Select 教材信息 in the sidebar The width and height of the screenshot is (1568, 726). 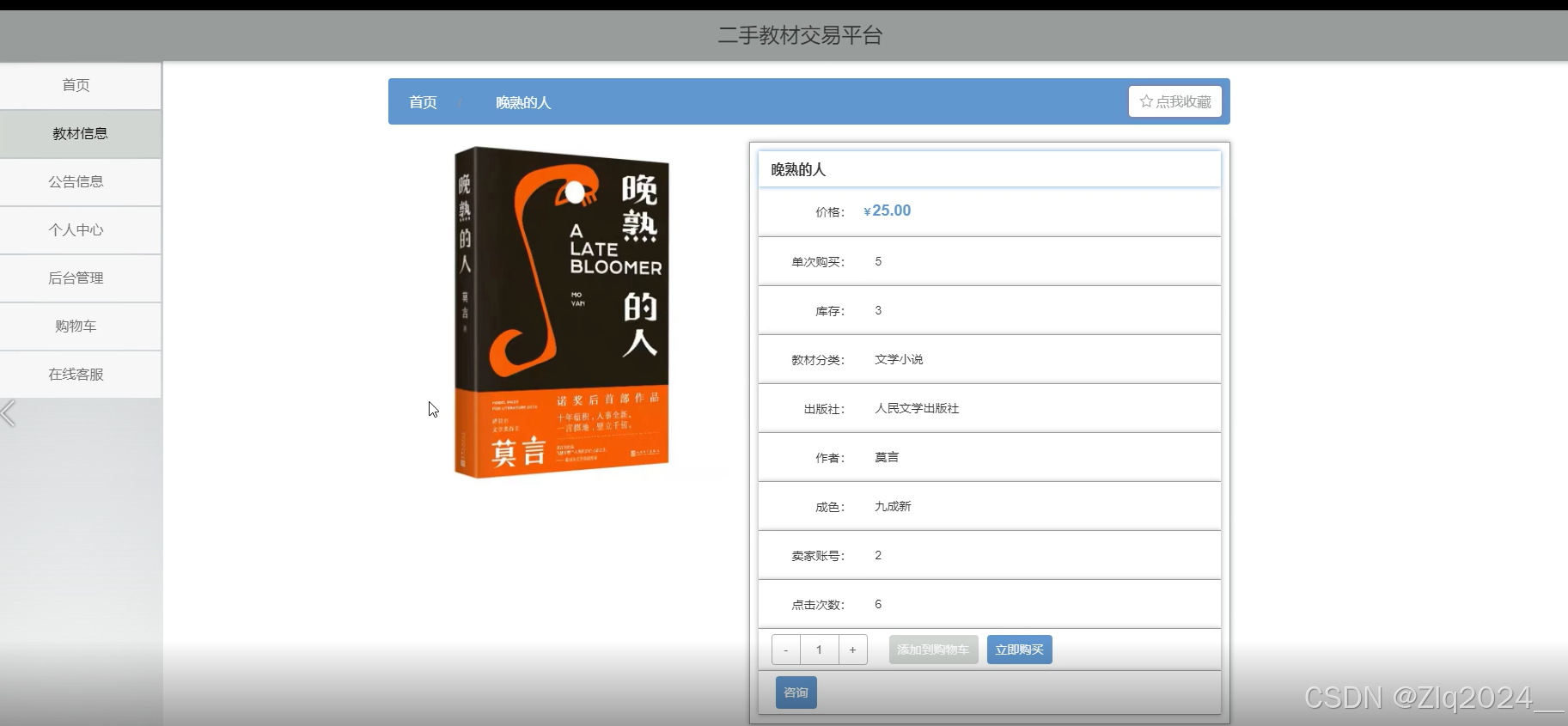click(80, 133)
